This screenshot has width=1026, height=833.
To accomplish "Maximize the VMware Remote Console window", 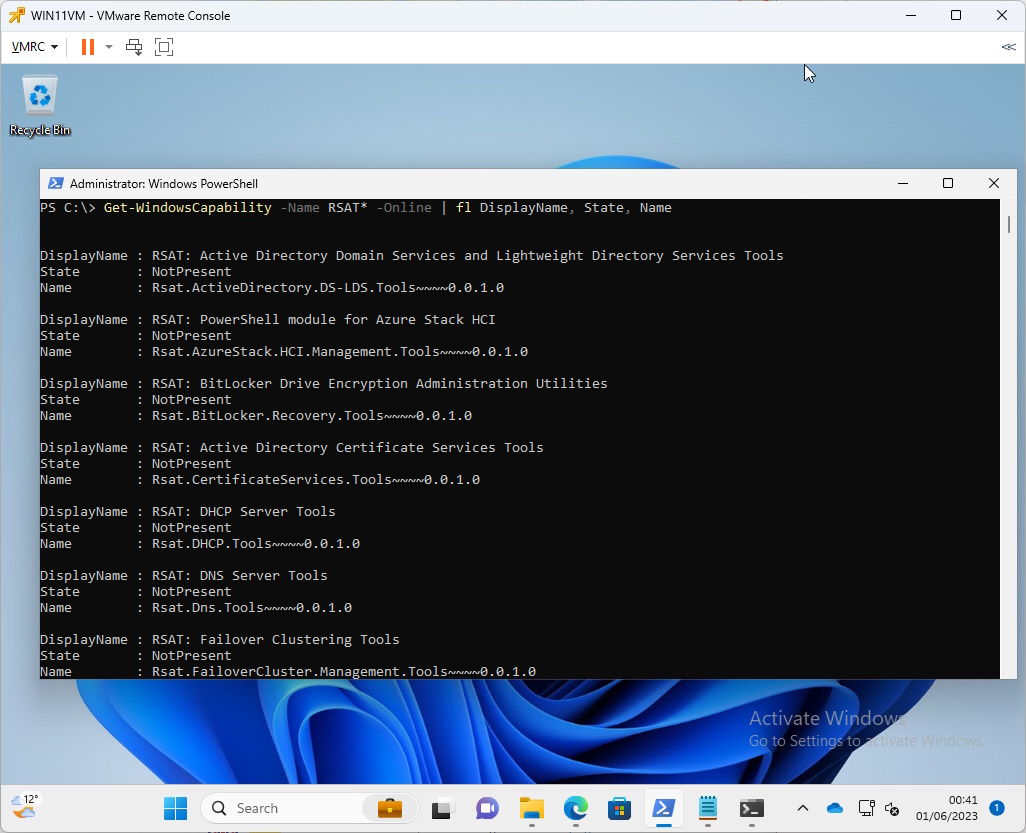I will pos(956,15).
